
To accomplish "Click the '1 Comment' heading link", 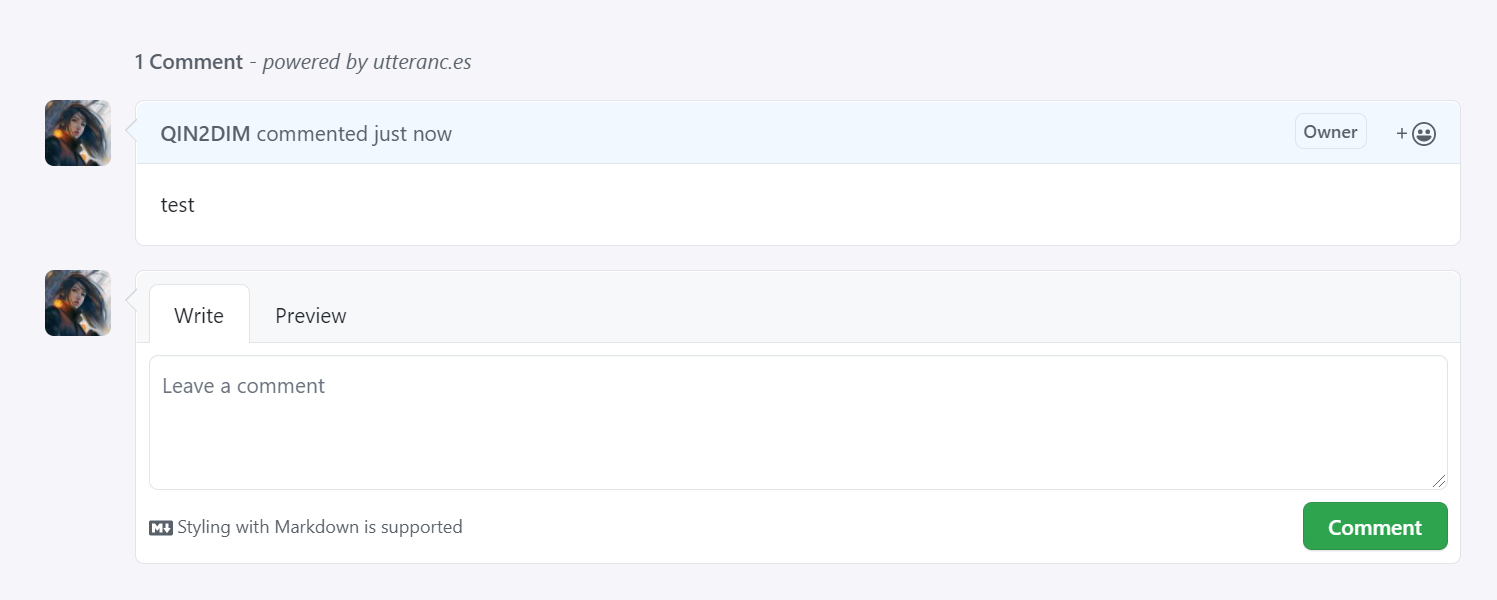I will click(x=189, y=62).
